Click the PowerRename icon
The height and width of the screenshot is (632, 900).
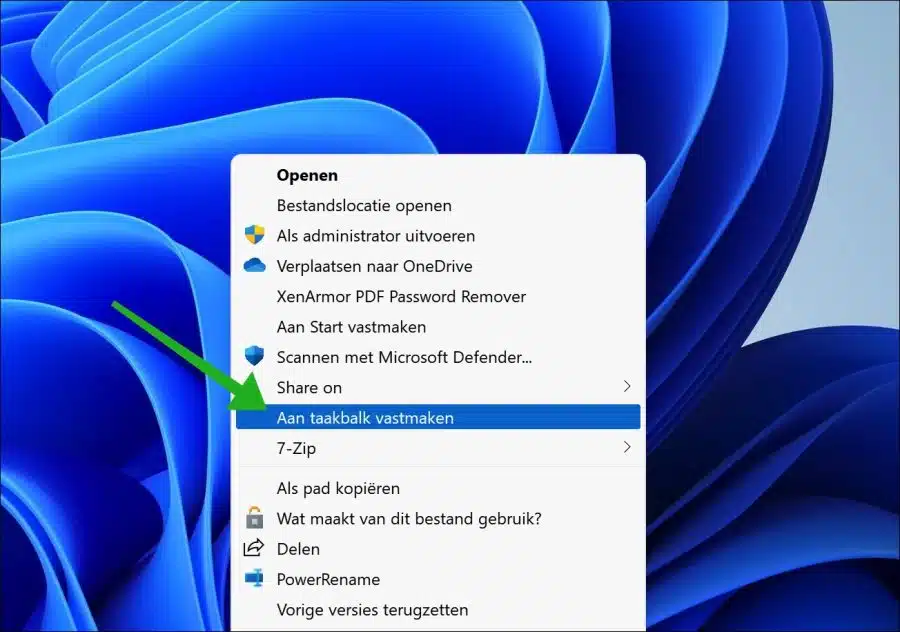254,579
